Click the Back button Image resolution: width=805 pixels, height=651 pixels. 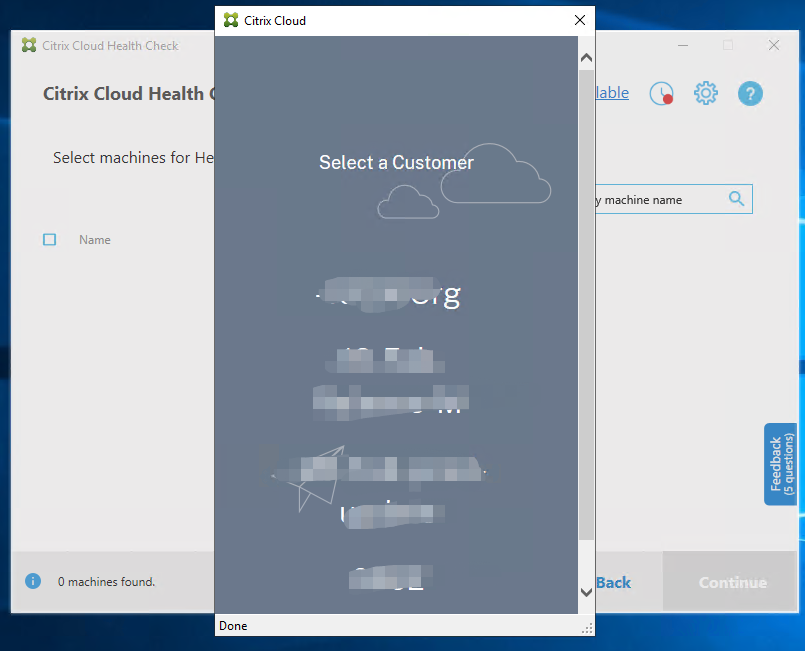pos(613,582)
